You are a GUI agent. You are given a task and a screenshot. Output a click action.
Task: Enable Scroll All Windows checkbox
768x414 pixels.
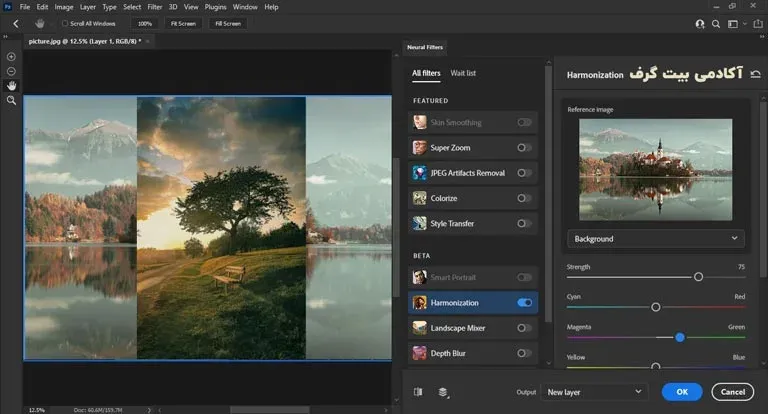point(65,24)
